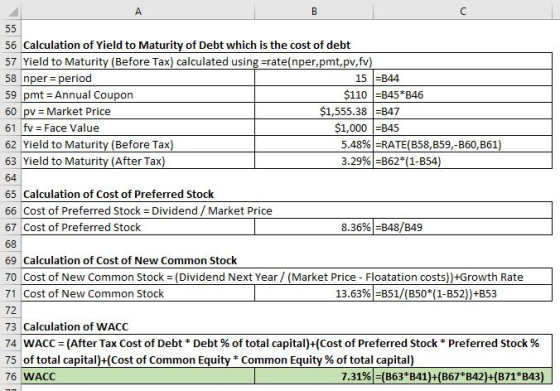Select the $1,000 value cell

314,128
